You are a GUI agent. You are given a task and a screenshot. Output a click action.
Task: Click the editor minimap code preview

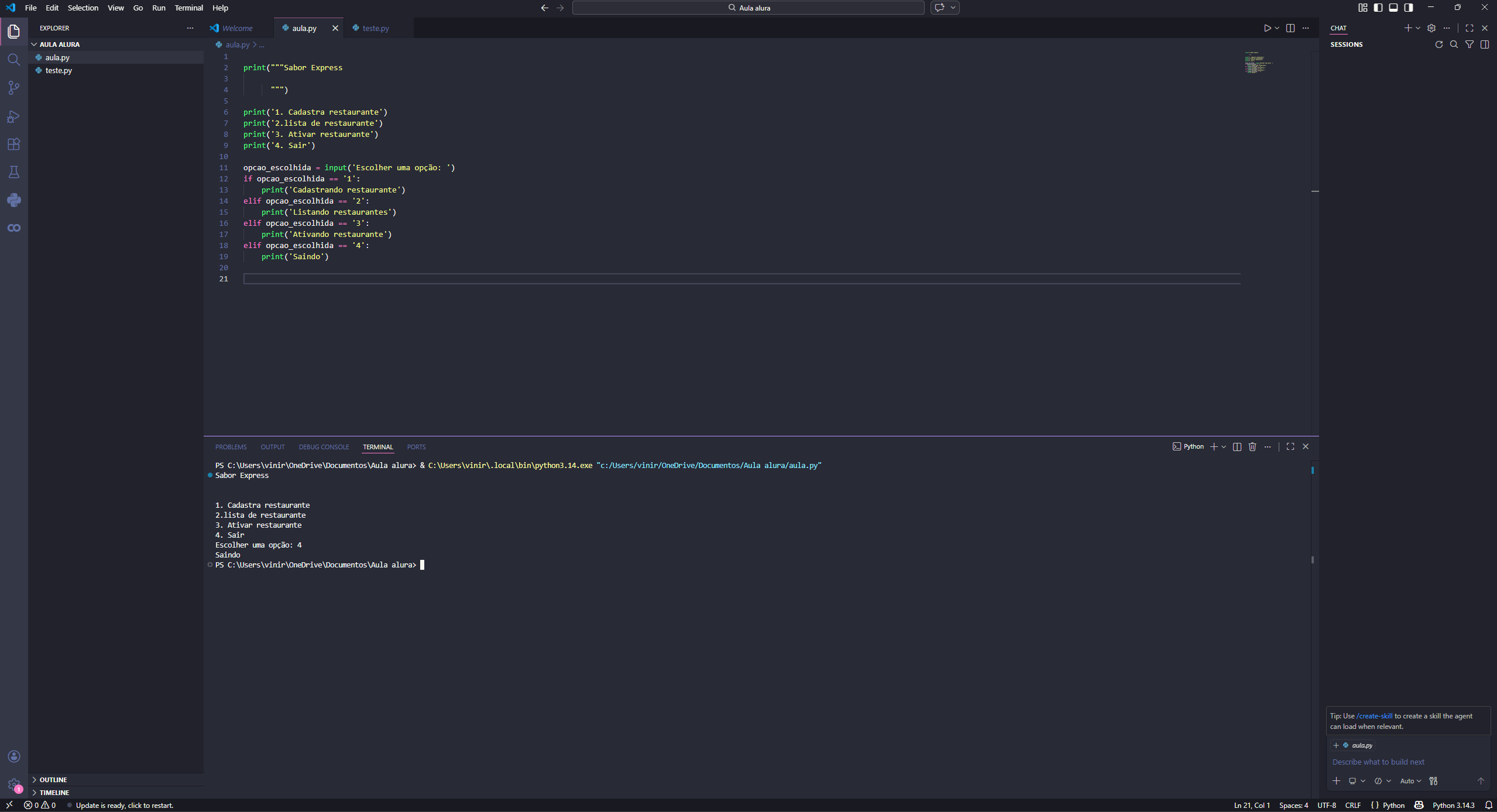1256,63
